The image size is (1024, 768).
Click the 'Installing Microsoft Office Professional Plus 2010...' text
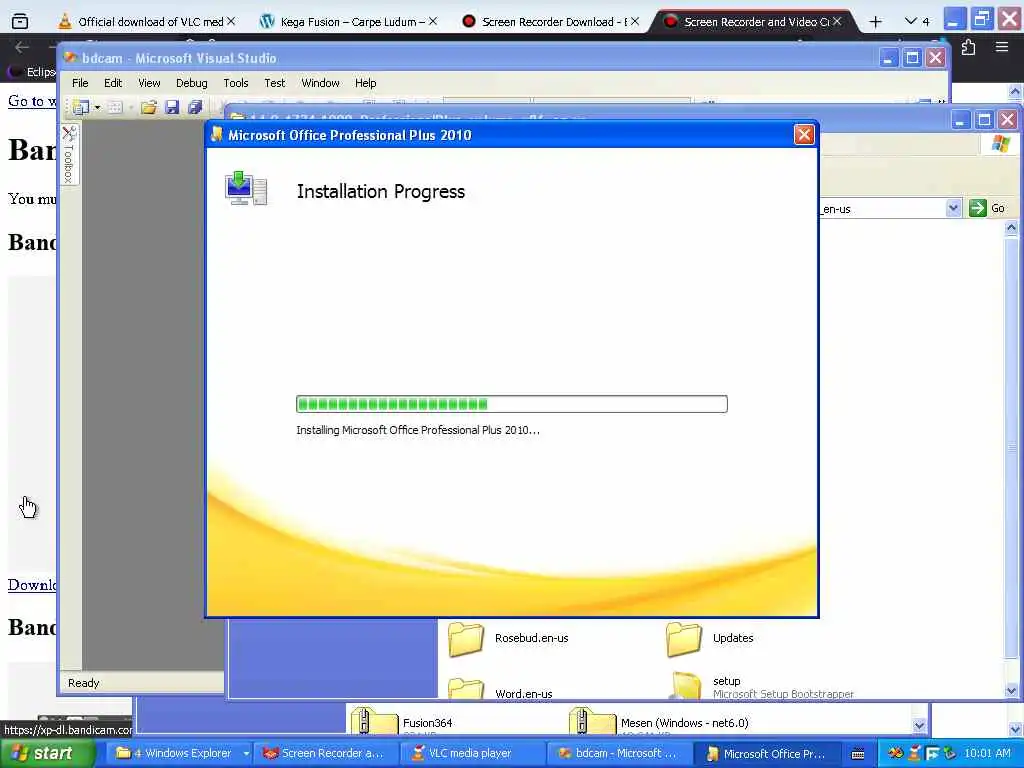[418, 430]
